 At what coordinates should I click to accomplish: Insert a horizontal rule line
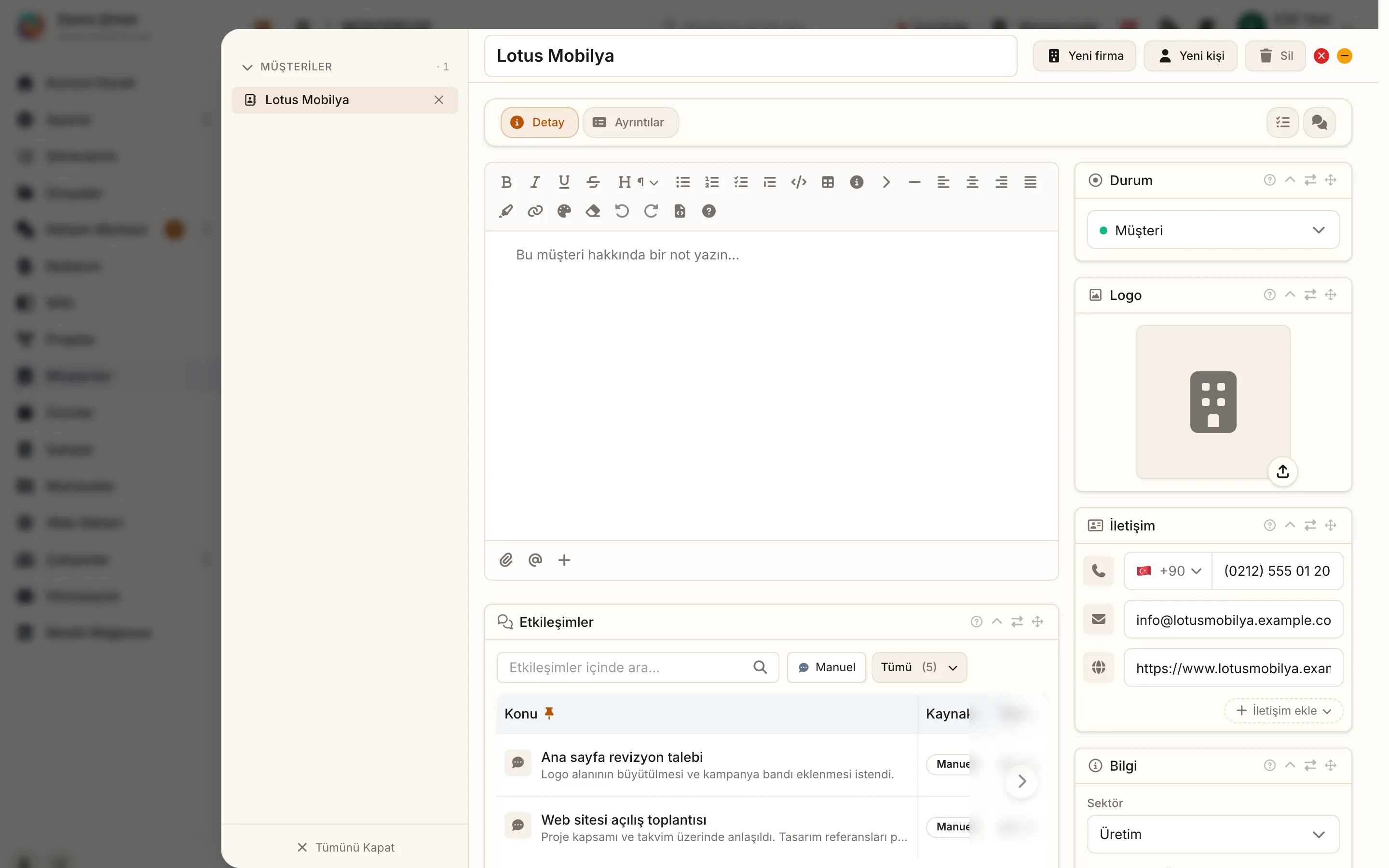pos(914,182)
